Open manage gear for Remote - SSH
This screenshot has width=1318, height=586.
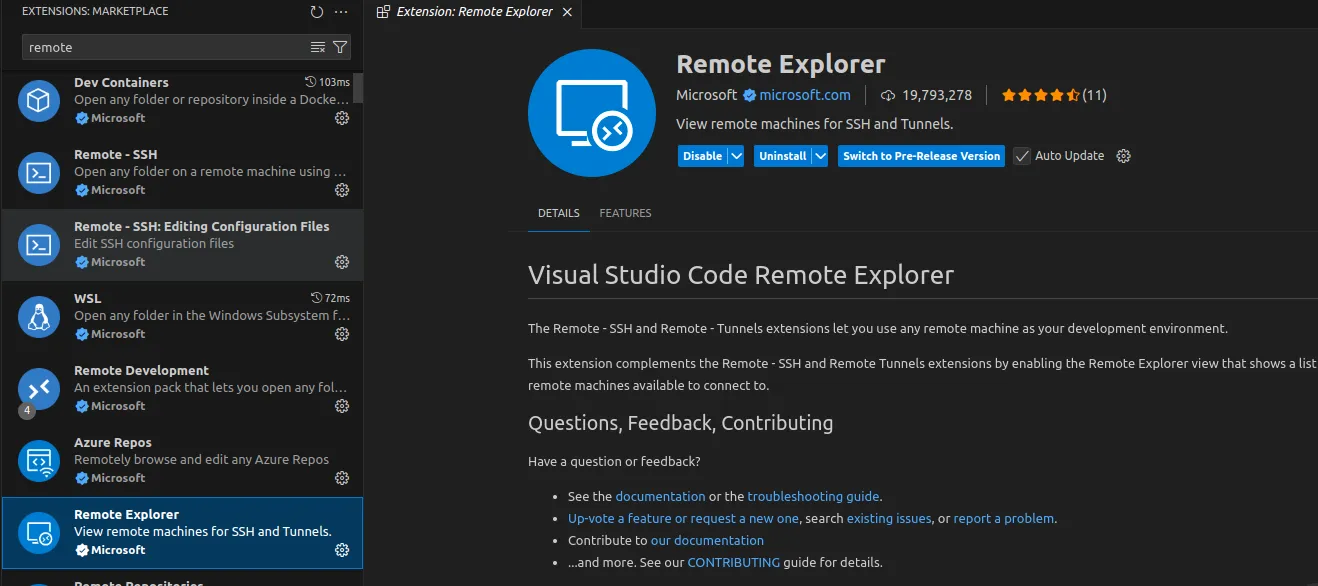click(x=342, y=190)
